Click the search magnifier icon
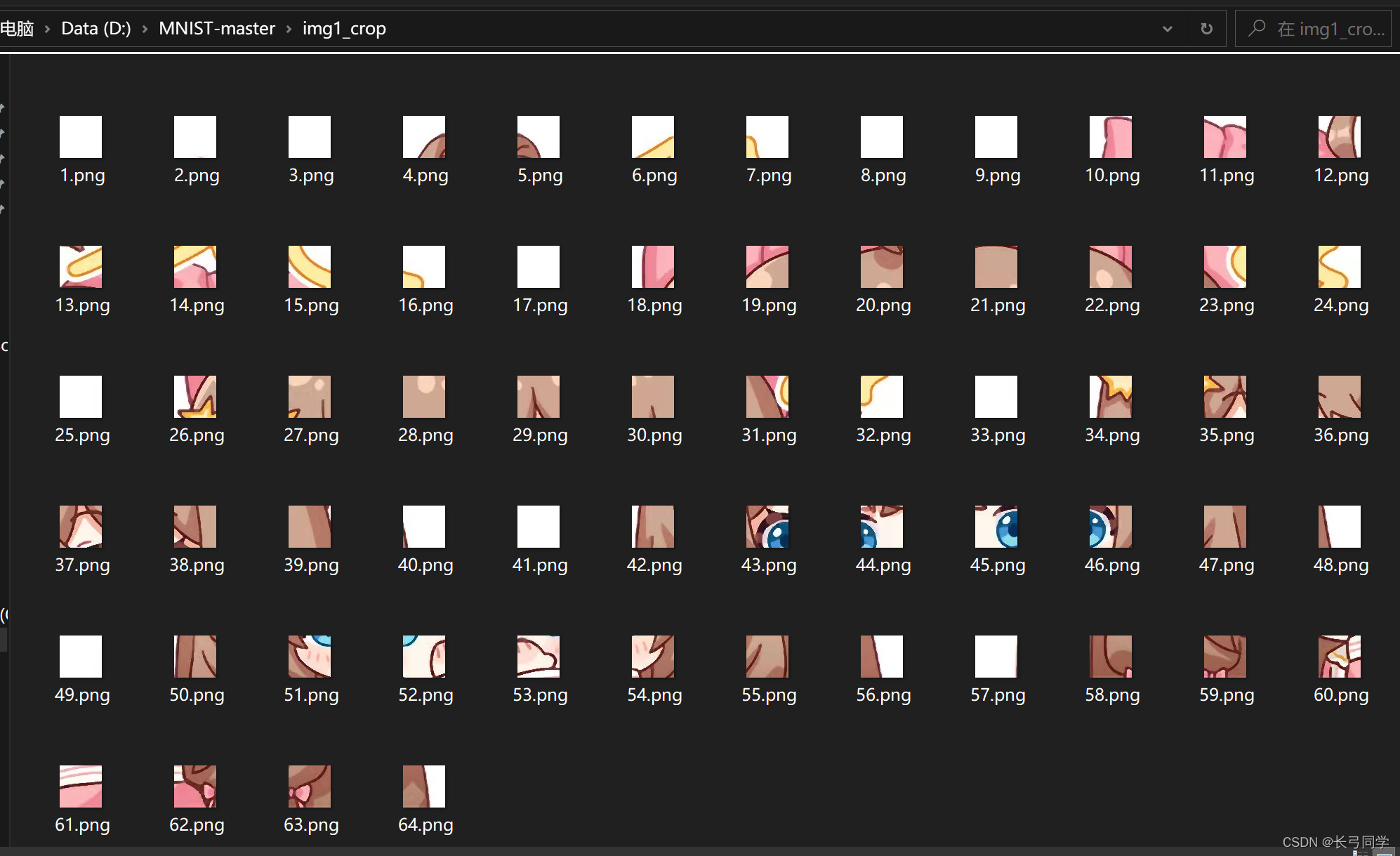Viewport: 1400px width, 856px height. click(x=1257, y=28)
